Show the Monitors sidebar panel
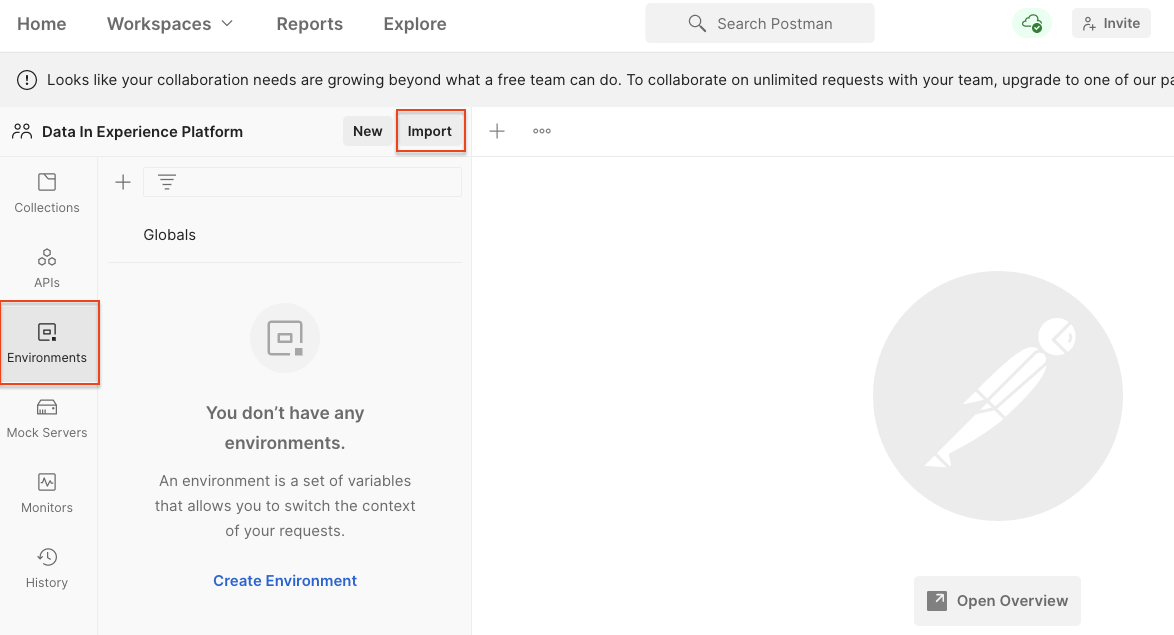 [x=47, y=493]
